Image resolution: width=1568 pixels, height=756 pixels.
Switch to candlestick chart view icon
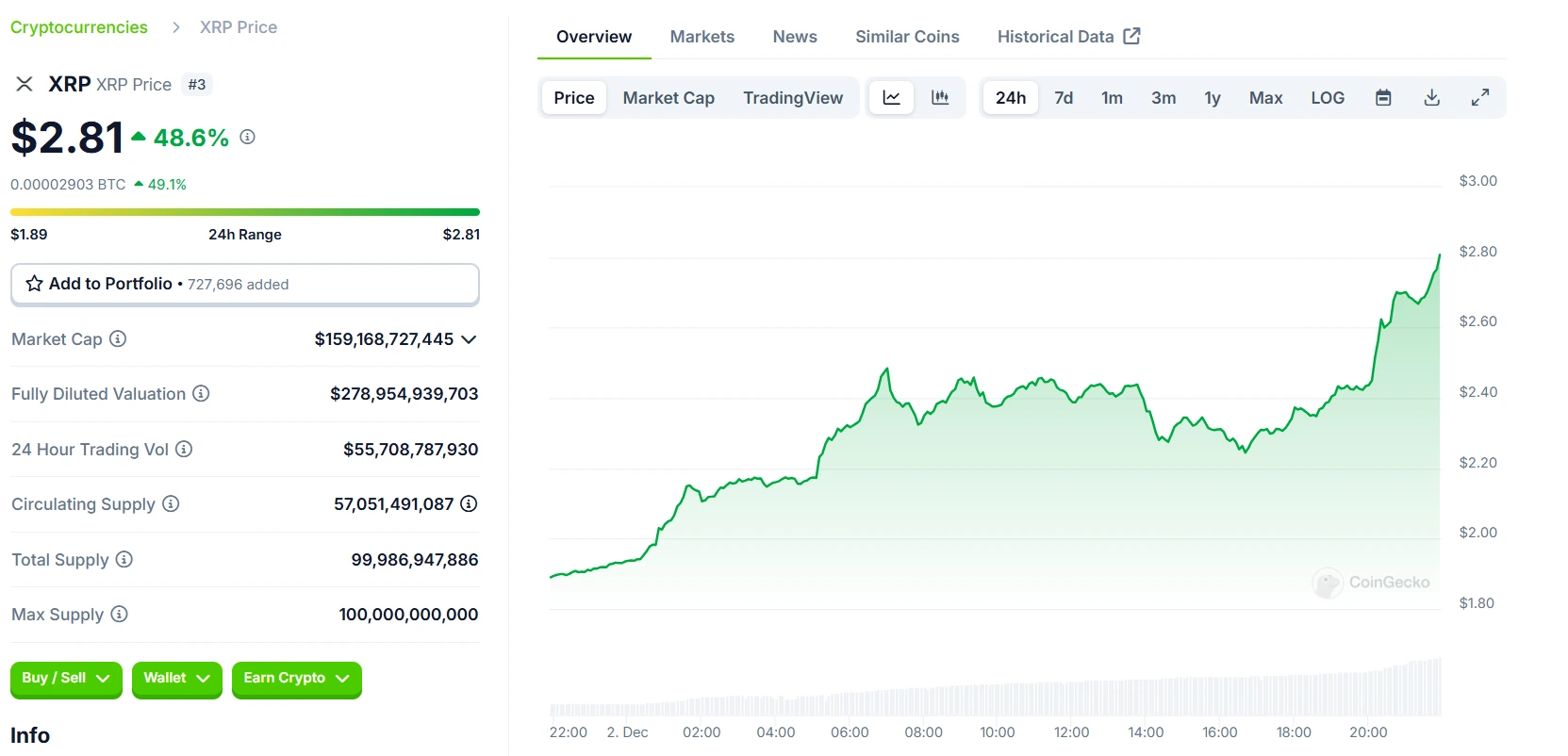tap(940, 97)
